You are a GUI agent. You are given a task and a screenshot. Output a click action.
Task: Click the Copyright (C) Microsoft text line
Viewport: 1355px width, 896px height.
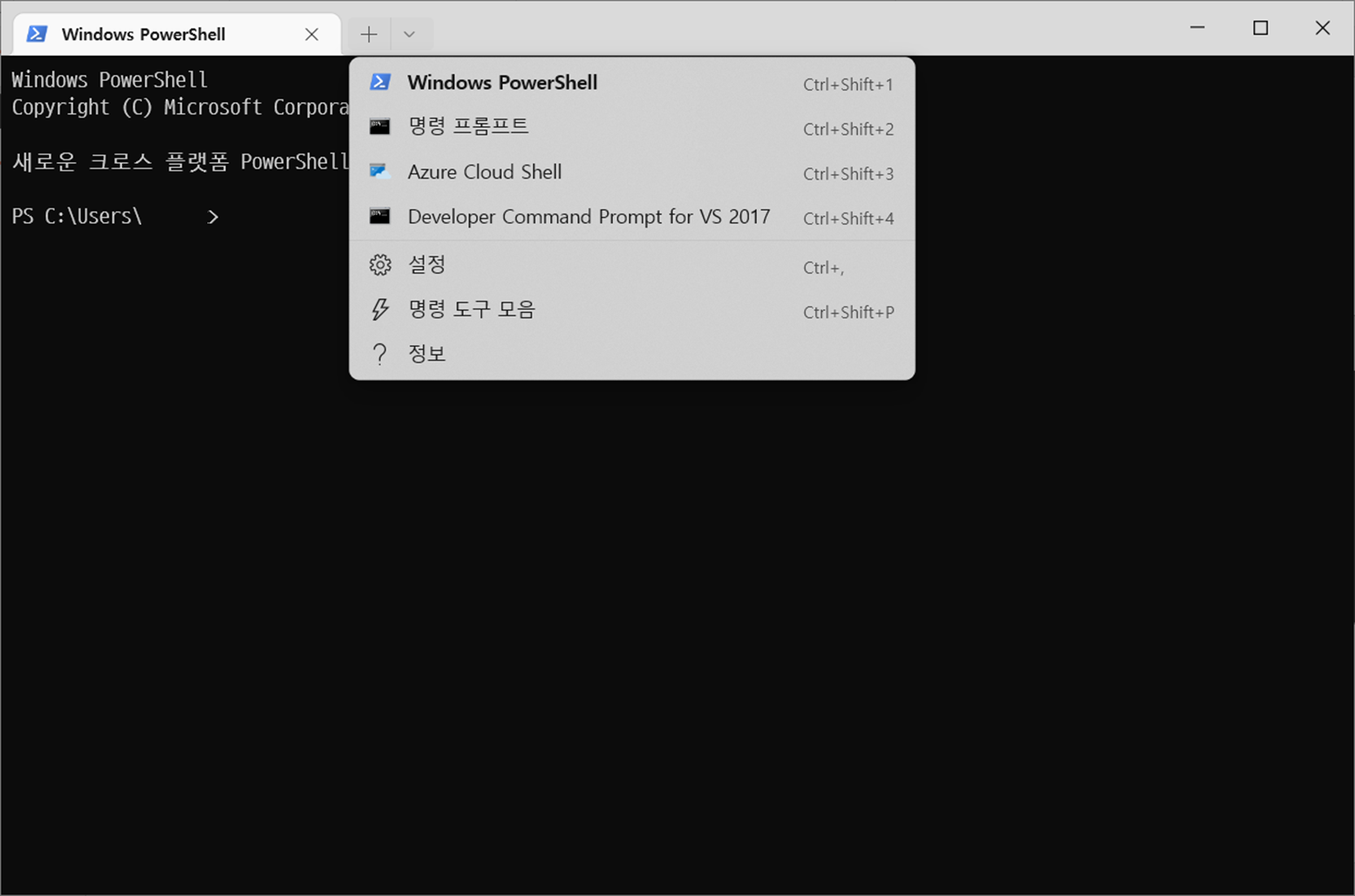click(180, 107)
